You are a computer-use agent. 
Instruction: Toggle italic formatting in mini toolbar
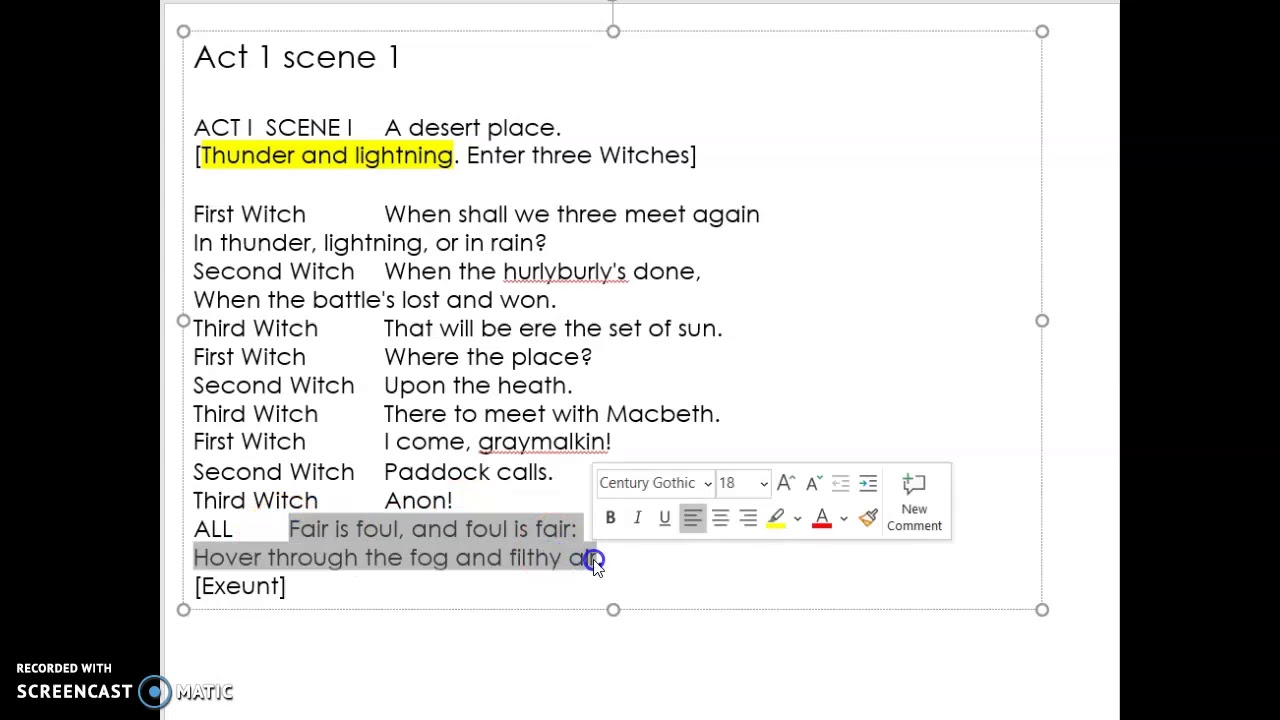click(x=637, y=518)
